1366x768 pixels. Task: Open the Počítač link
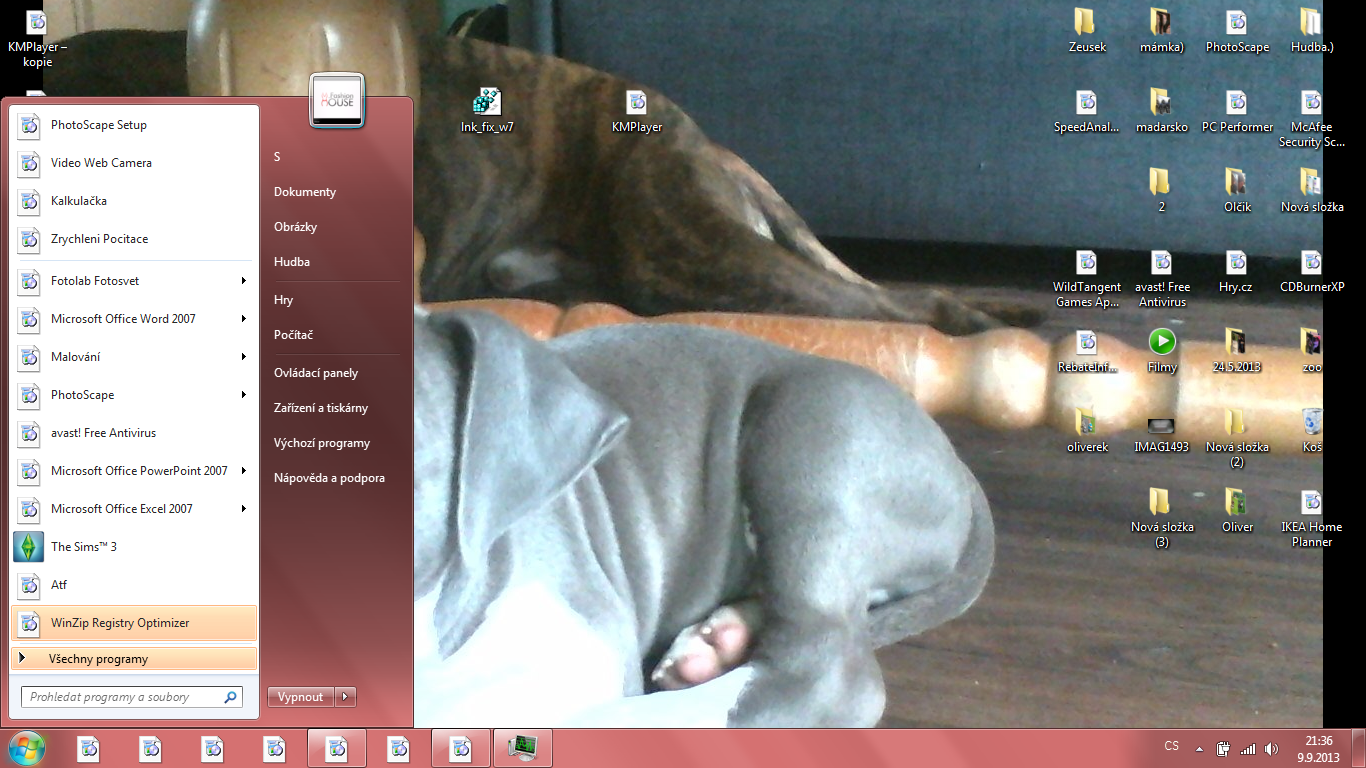(294, 335)
